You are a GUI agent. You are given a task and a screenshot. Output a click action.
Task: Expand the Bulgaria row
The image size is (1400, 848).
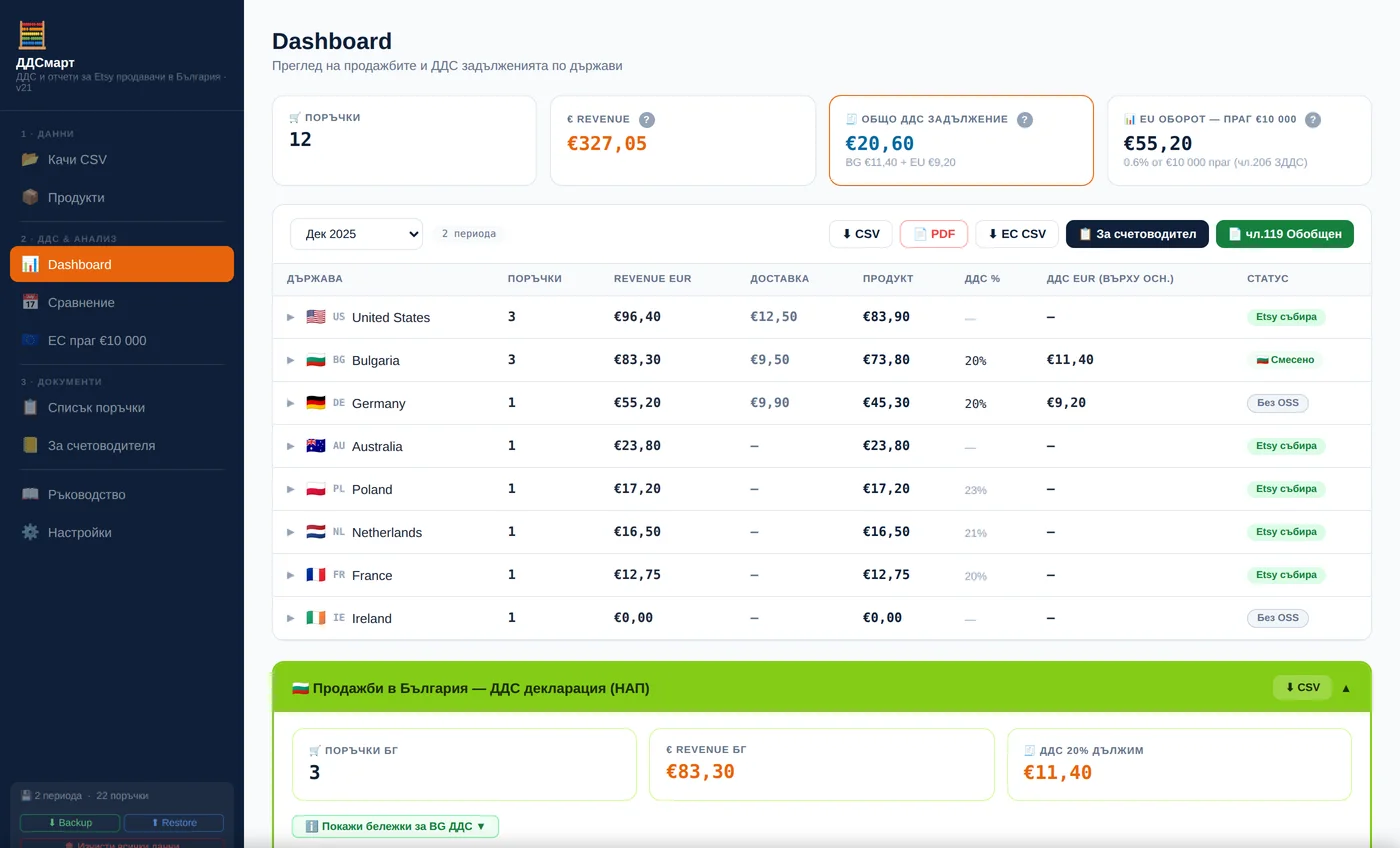click(x=291, y=360)
